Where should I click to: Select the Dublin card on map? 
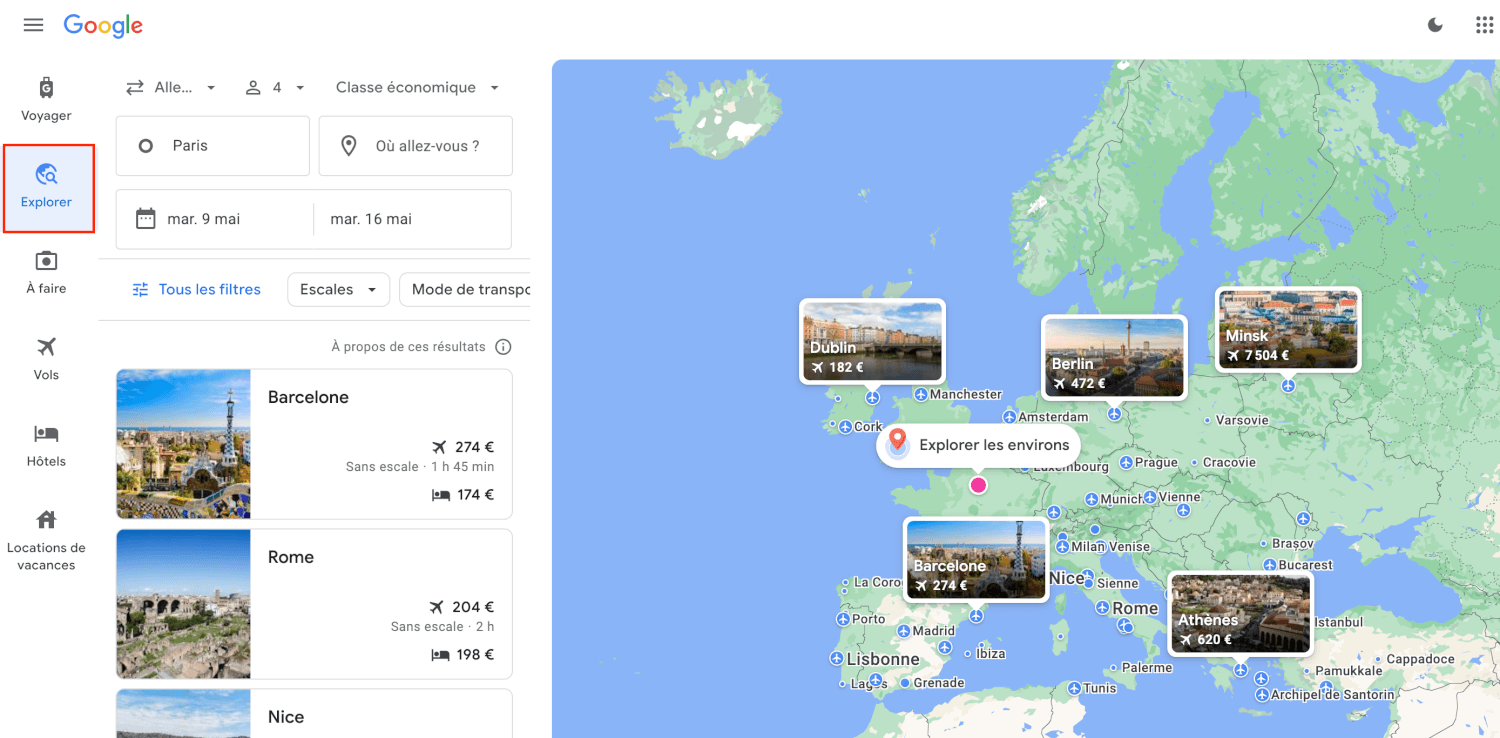click(872, 341)
